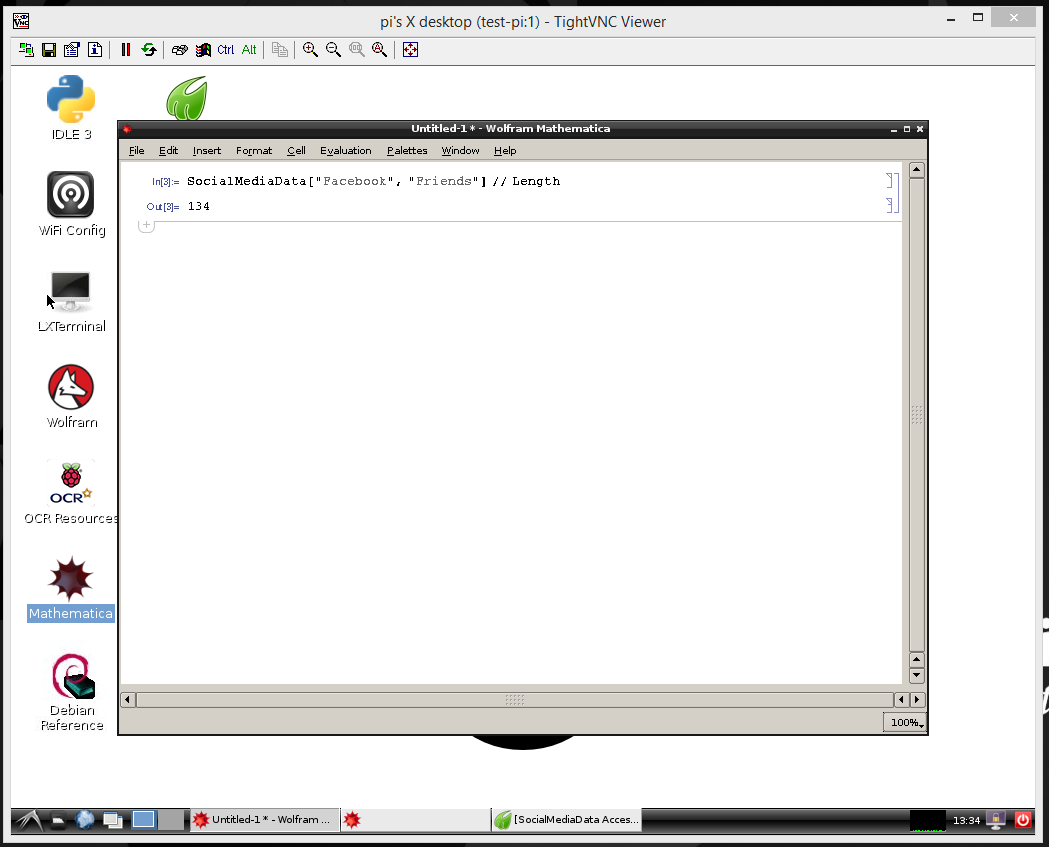Open the Cell menu in Mathematica

pyautogui.click(x=296, y=151)
